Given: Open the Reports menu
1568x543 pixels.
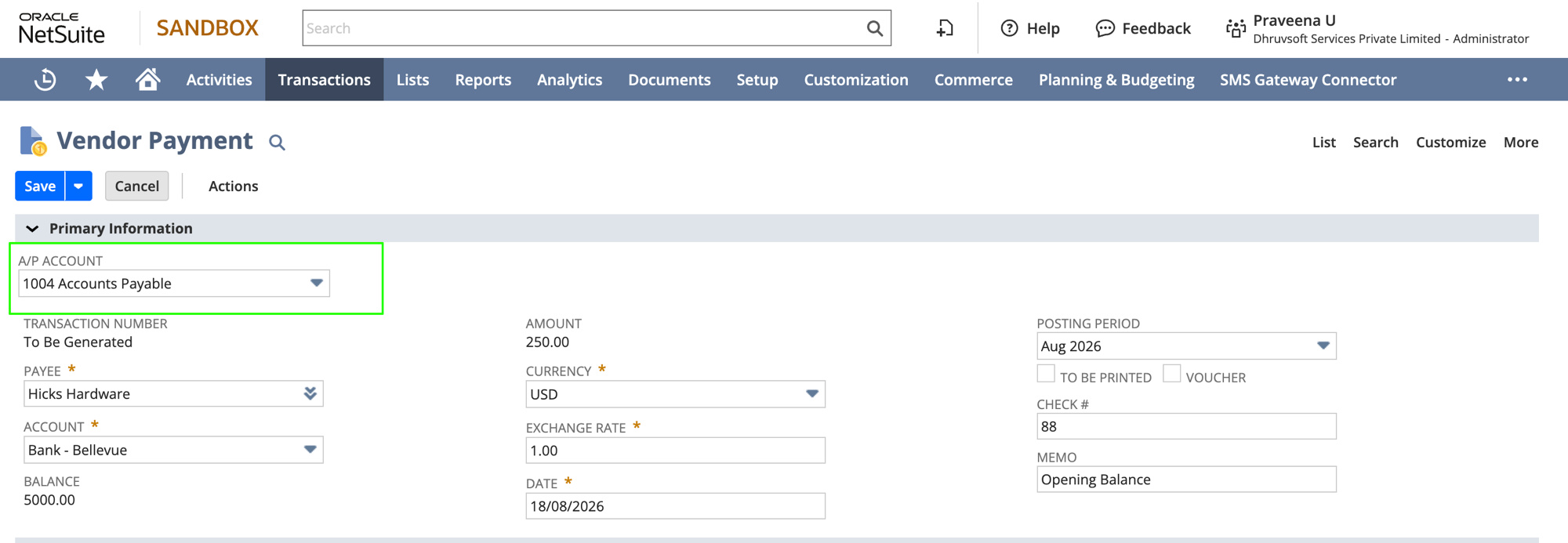Looking at the screenshot, I should pos(483,79).
